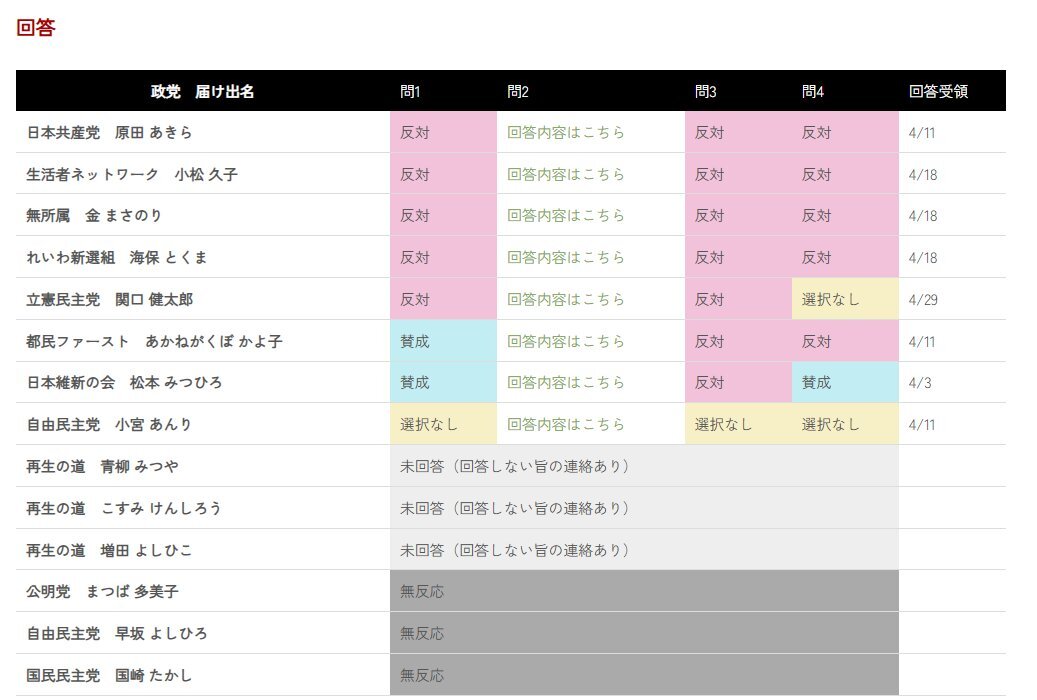Select the name 再生の道 青柳 みつや
The width and height of the screenshot is (1037, 700).
click(x=103, y=466)
